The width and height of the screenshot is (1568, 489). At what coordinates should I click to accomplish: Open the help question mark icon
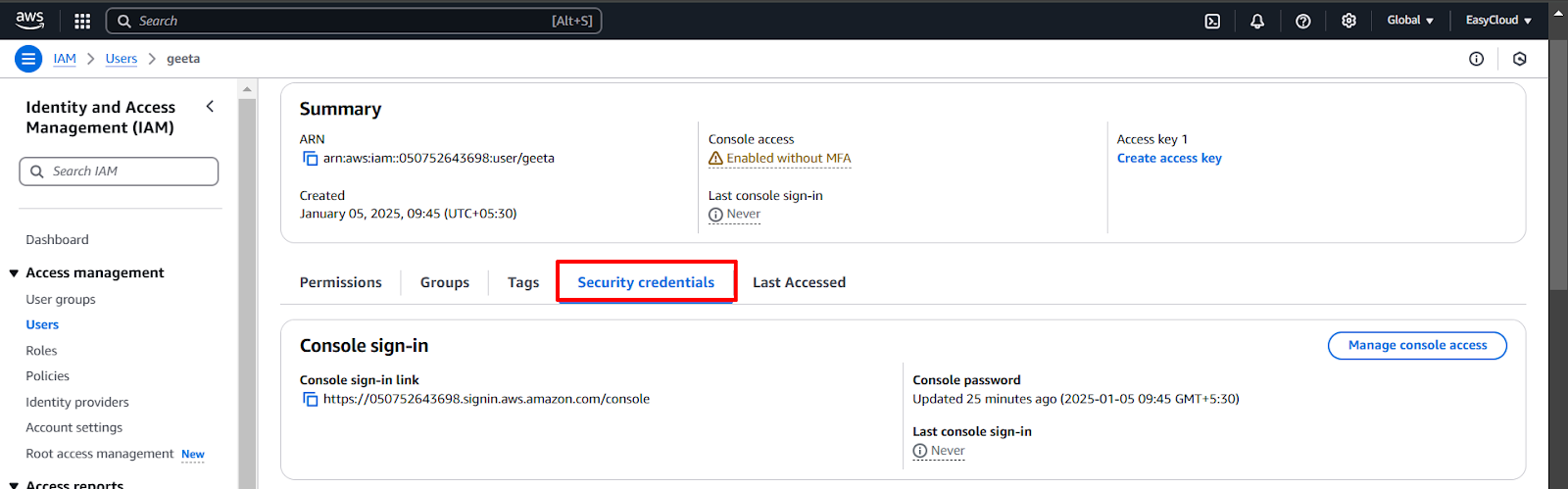[1303, 21]
